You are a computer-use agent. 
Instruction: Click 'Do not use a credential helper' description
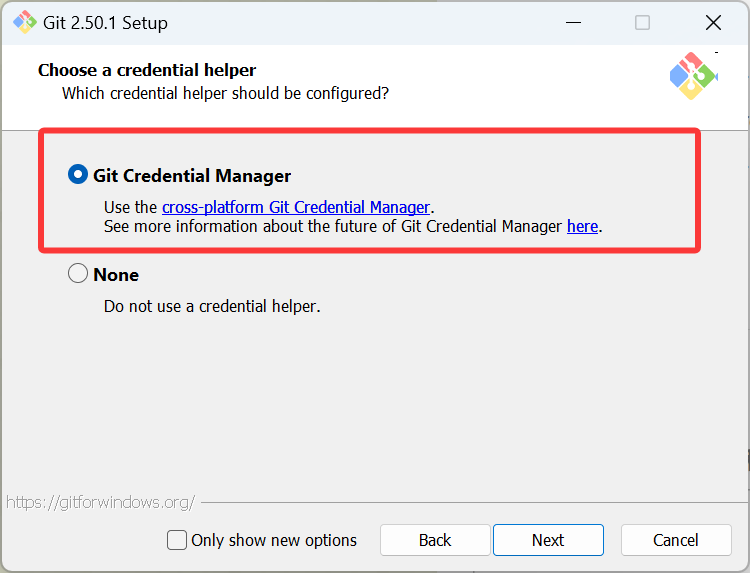212,306
